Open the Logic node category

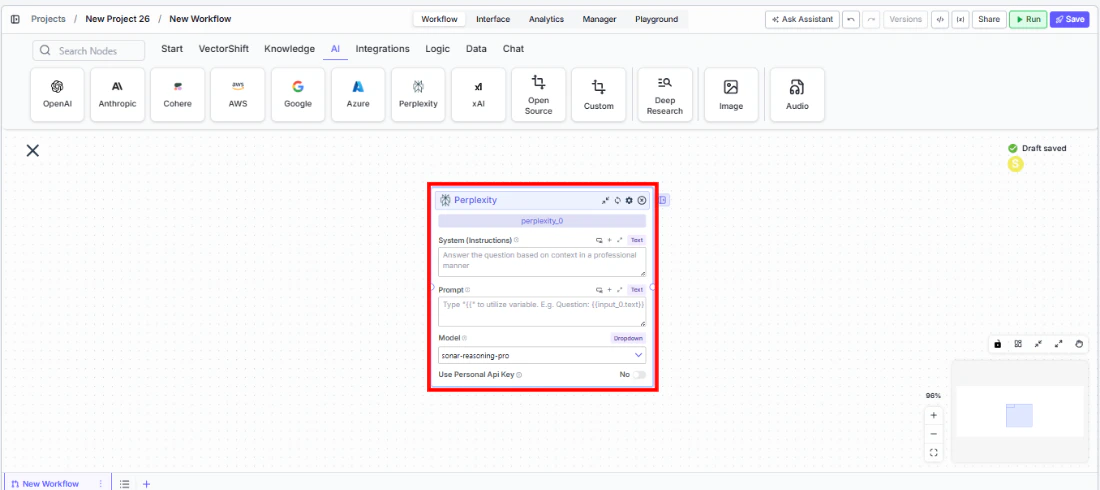(x=438, y=49)
